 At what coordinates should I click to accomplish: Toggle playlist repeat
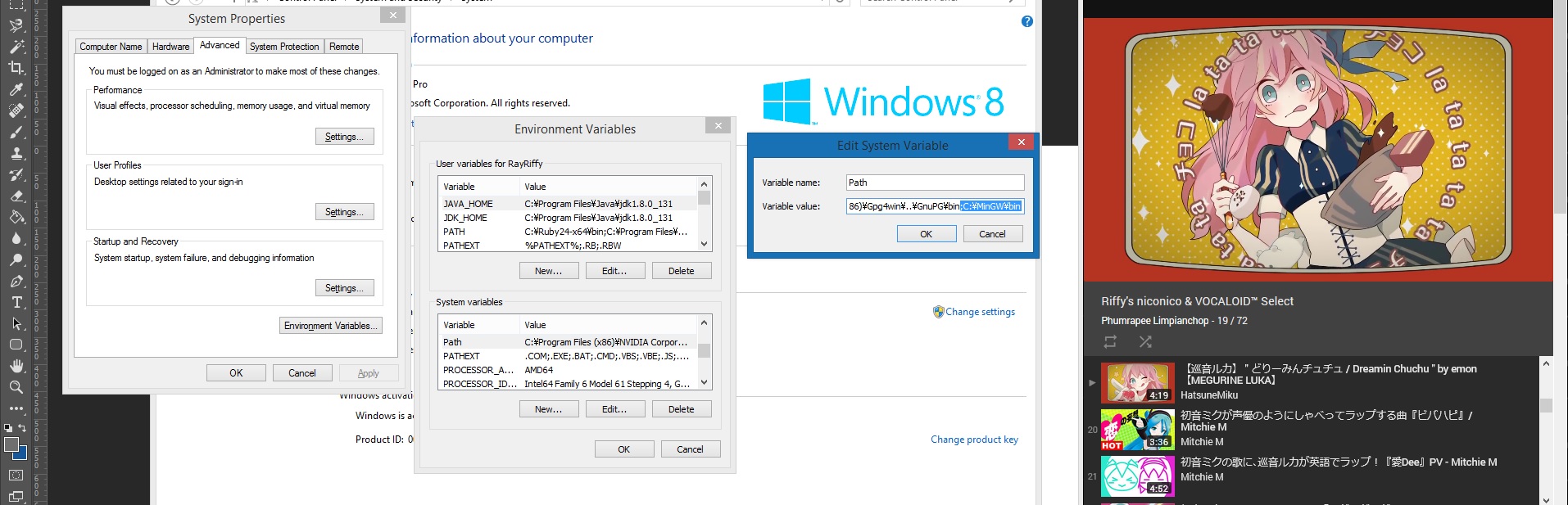pos(1110,341)
